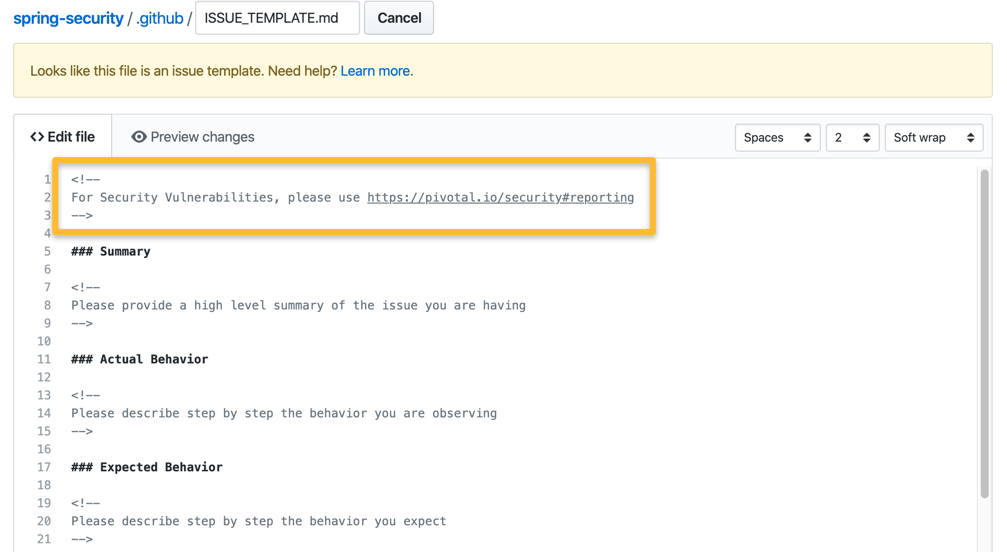The height and width of the screenshot is (552, 1007).
Task: Open the Spaces indent mode dropdown
Action: (x=777, y=138)
